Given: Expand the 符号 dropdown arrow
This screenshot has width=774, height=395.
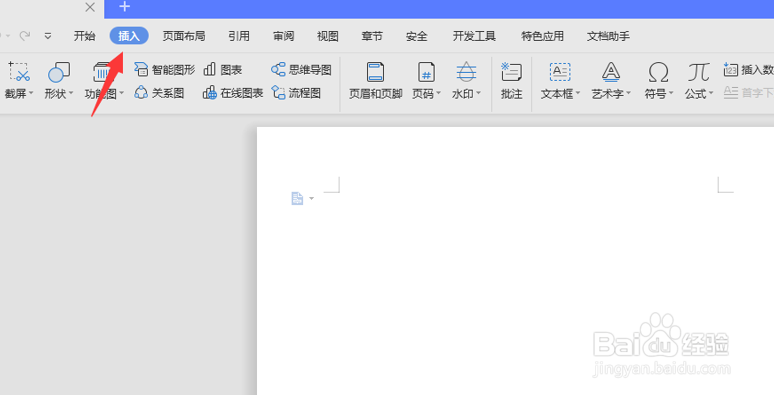Looking at the screenshot, I should click(671, 93).
